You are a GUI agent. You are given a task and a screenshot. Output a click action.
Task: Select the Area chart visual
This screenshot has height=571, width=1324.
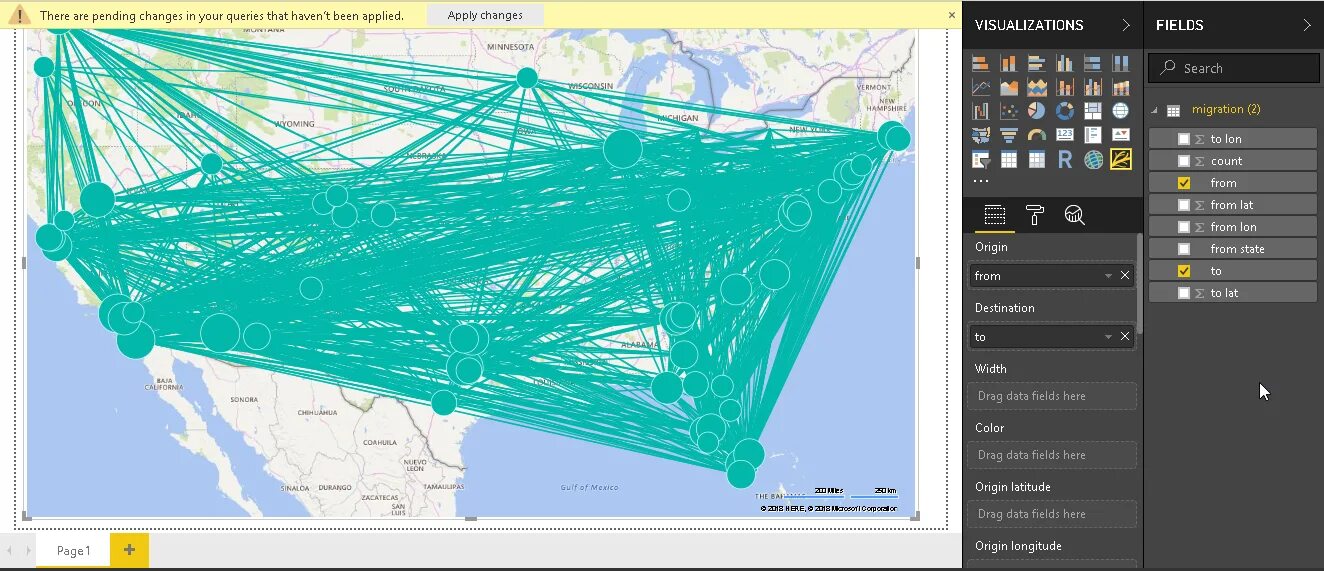[x=1008, y=87]
